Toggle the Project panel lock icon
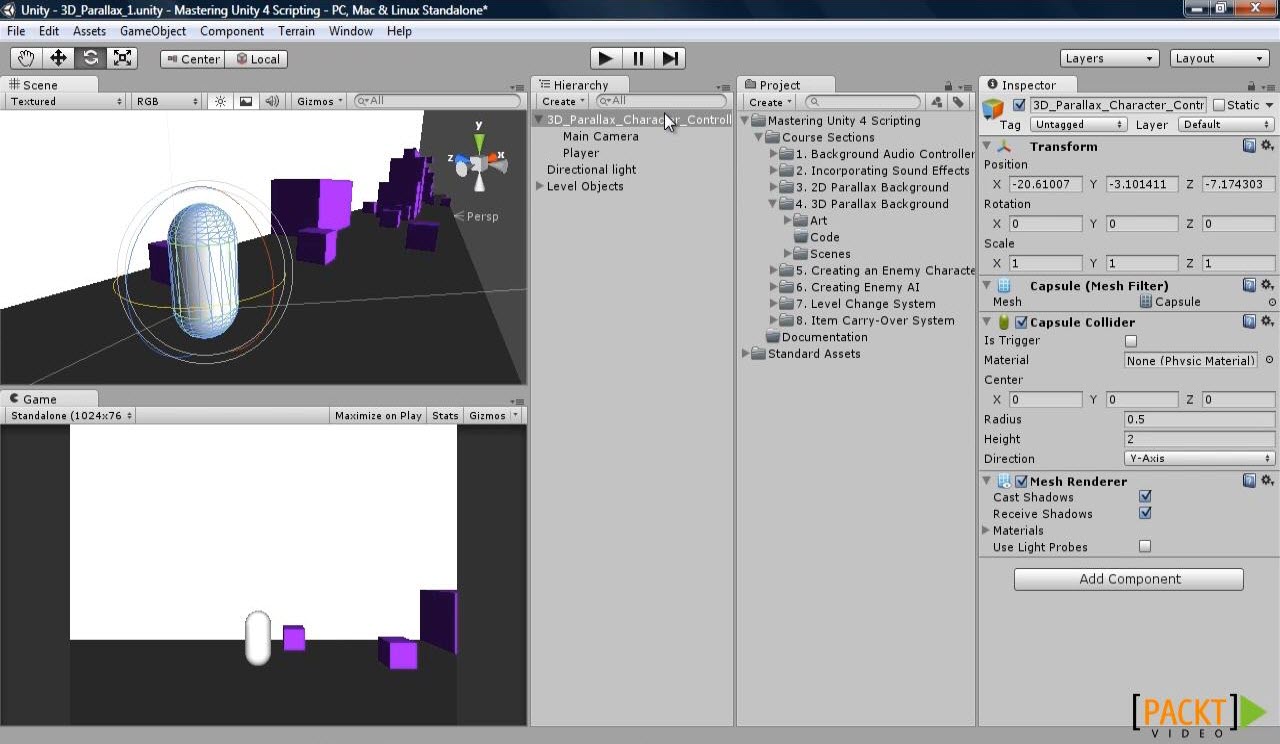This screenshot has height=744, width=1280. coord(948,86)
